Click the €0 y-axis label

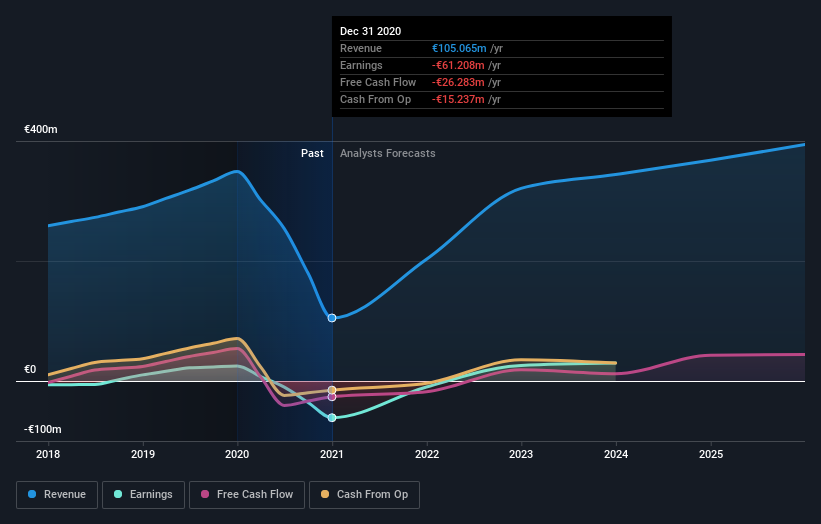click(30, 370)
